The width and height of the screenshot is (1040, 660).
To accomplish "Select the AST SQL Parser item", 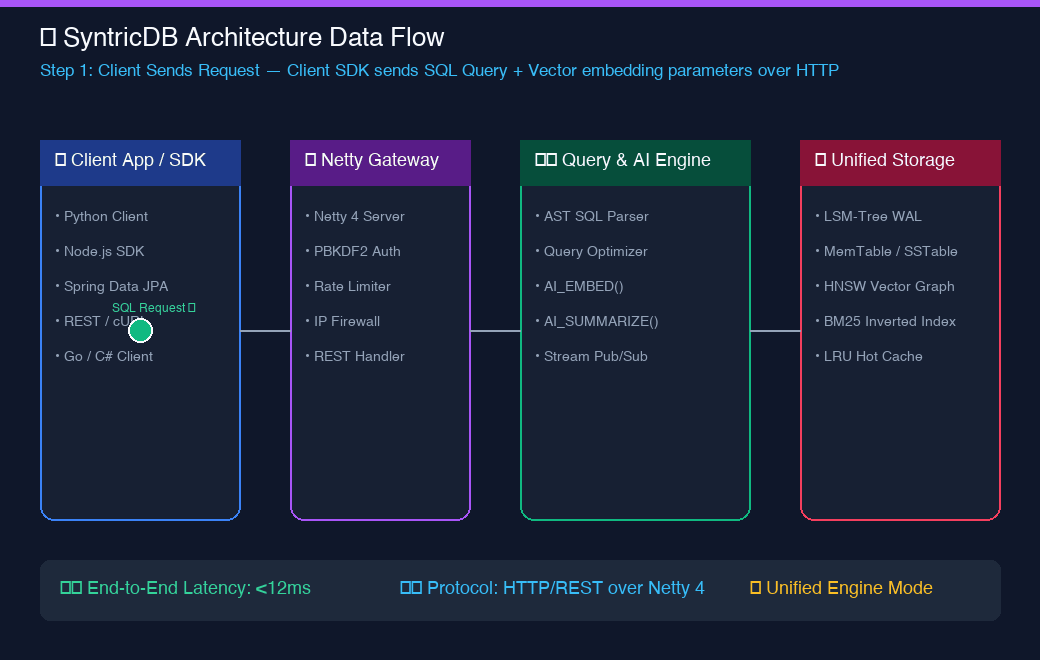I will pyautogui.click(x=592, y=216).
